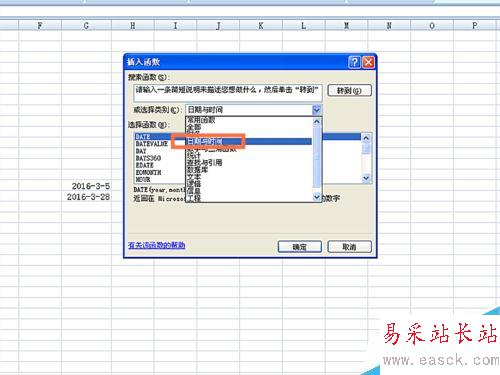The image size is (500, 375).
Task: Click the dialog help question mark icon
Action: click(354, 62)
